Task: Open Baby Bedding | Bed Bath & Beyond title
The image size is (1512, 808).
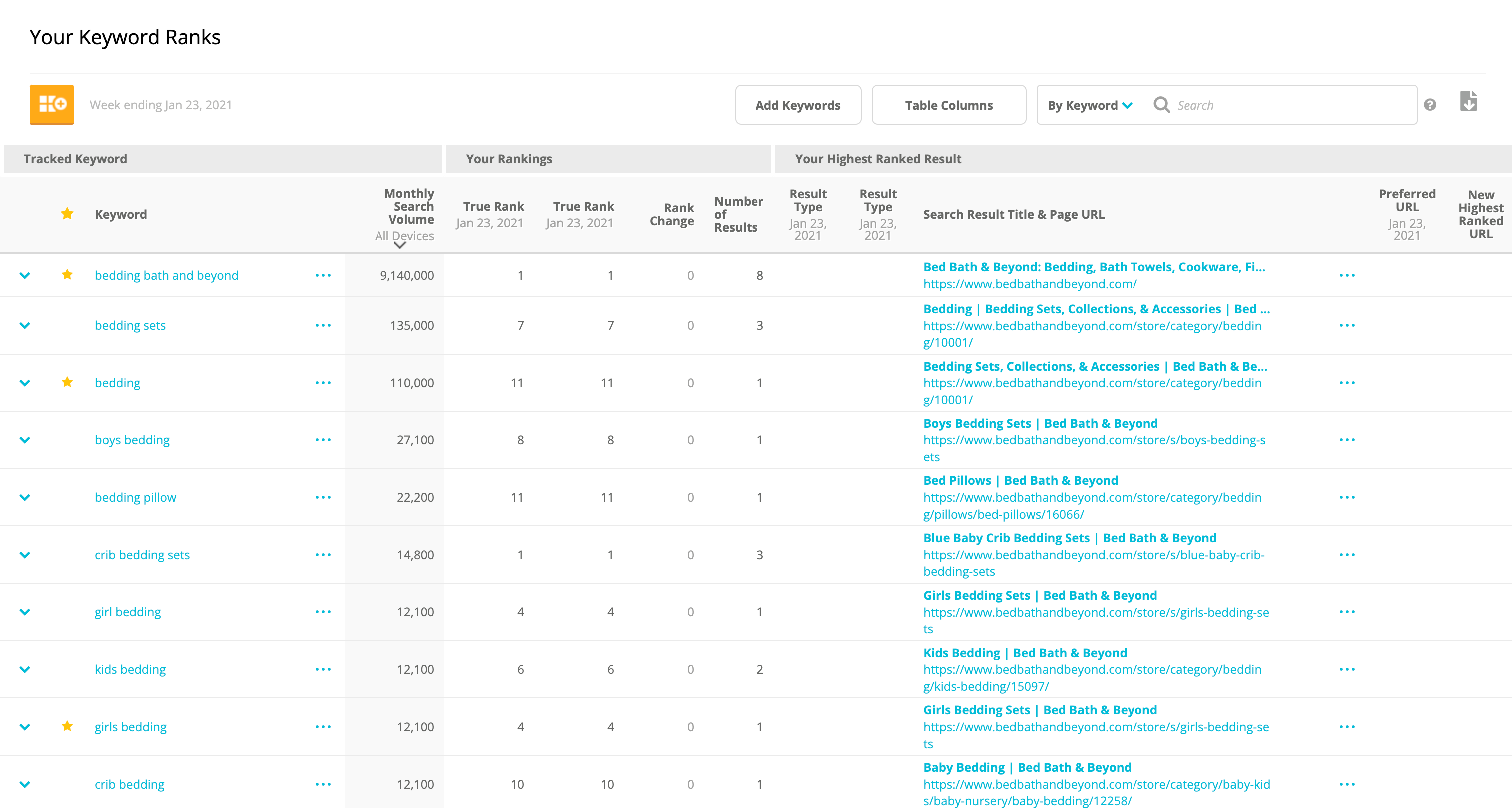Action: (1027, 768)
